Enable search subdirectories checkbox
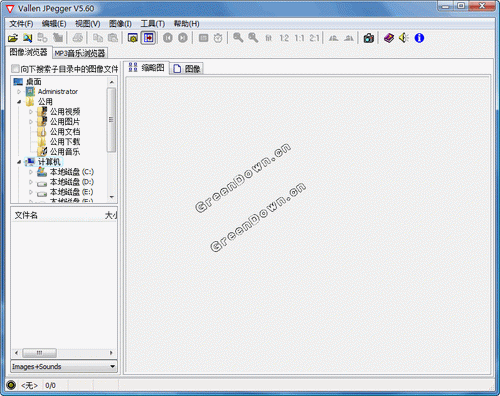Image resolution: width=500 pixels, height=396 pixels. [x=15, y=69]
